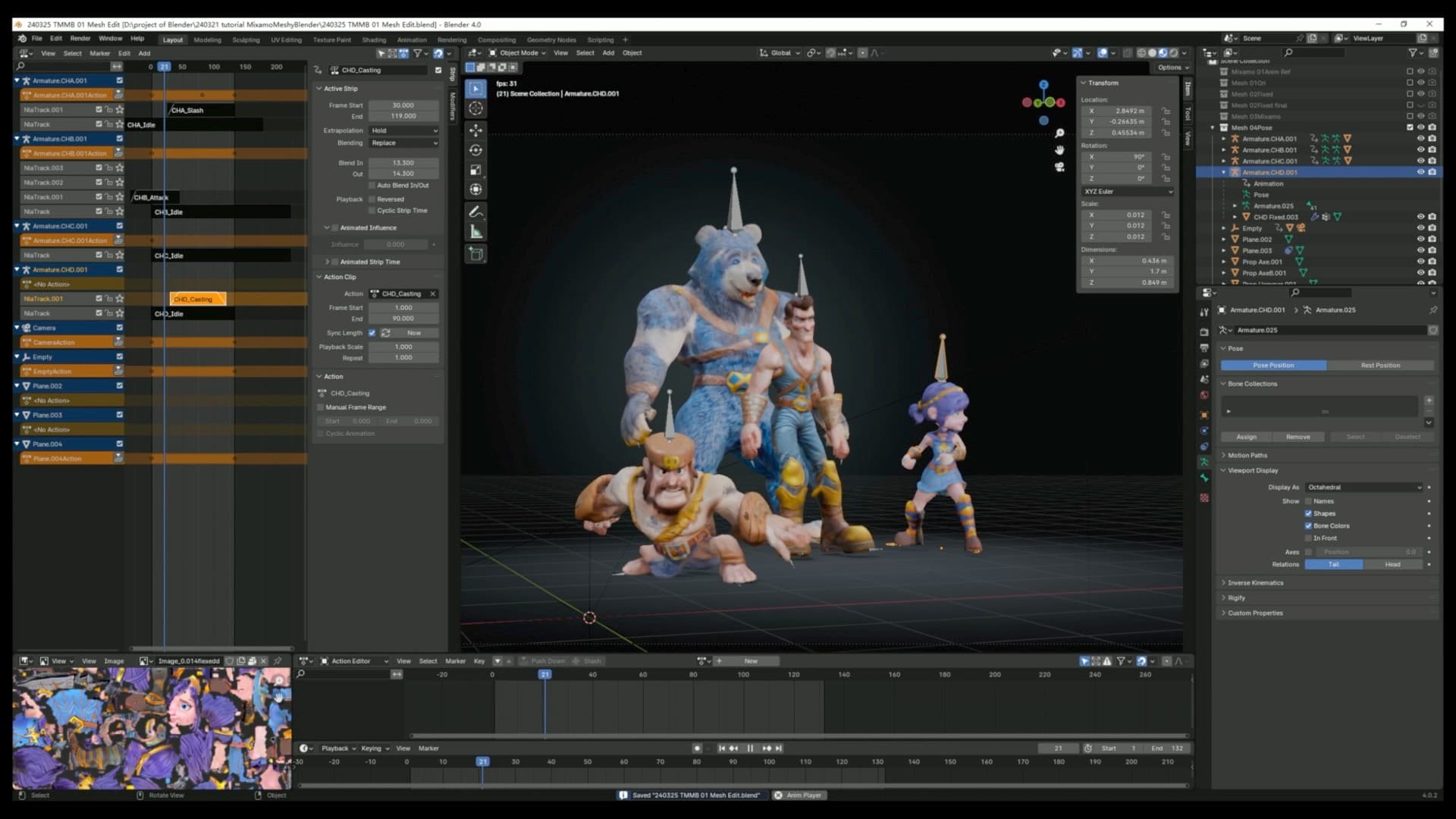Select the Measure tool
Screen dimensions: 1456x819
point(476,231)
